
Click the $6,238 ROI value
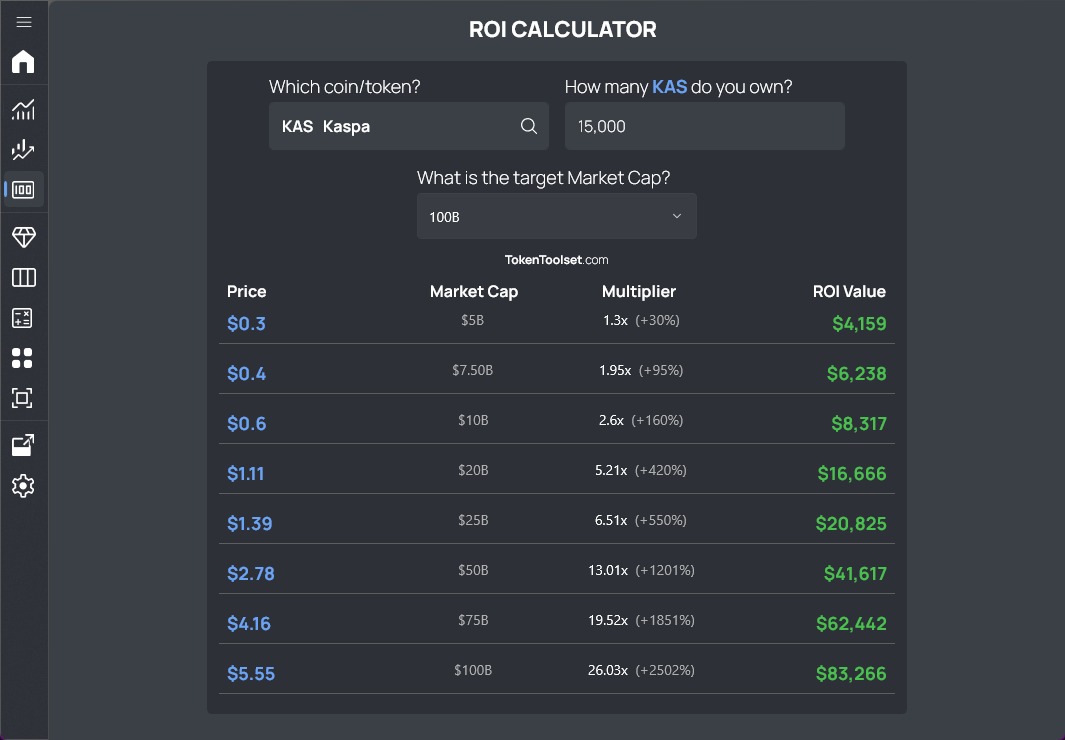point(856,374)
